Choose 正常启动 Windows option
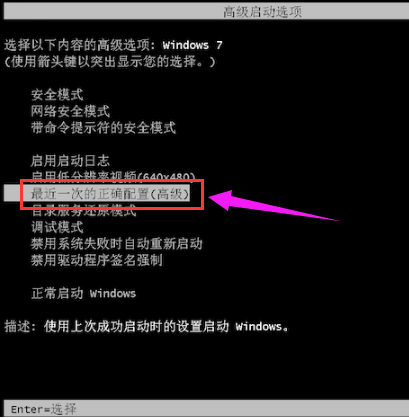 83,293
